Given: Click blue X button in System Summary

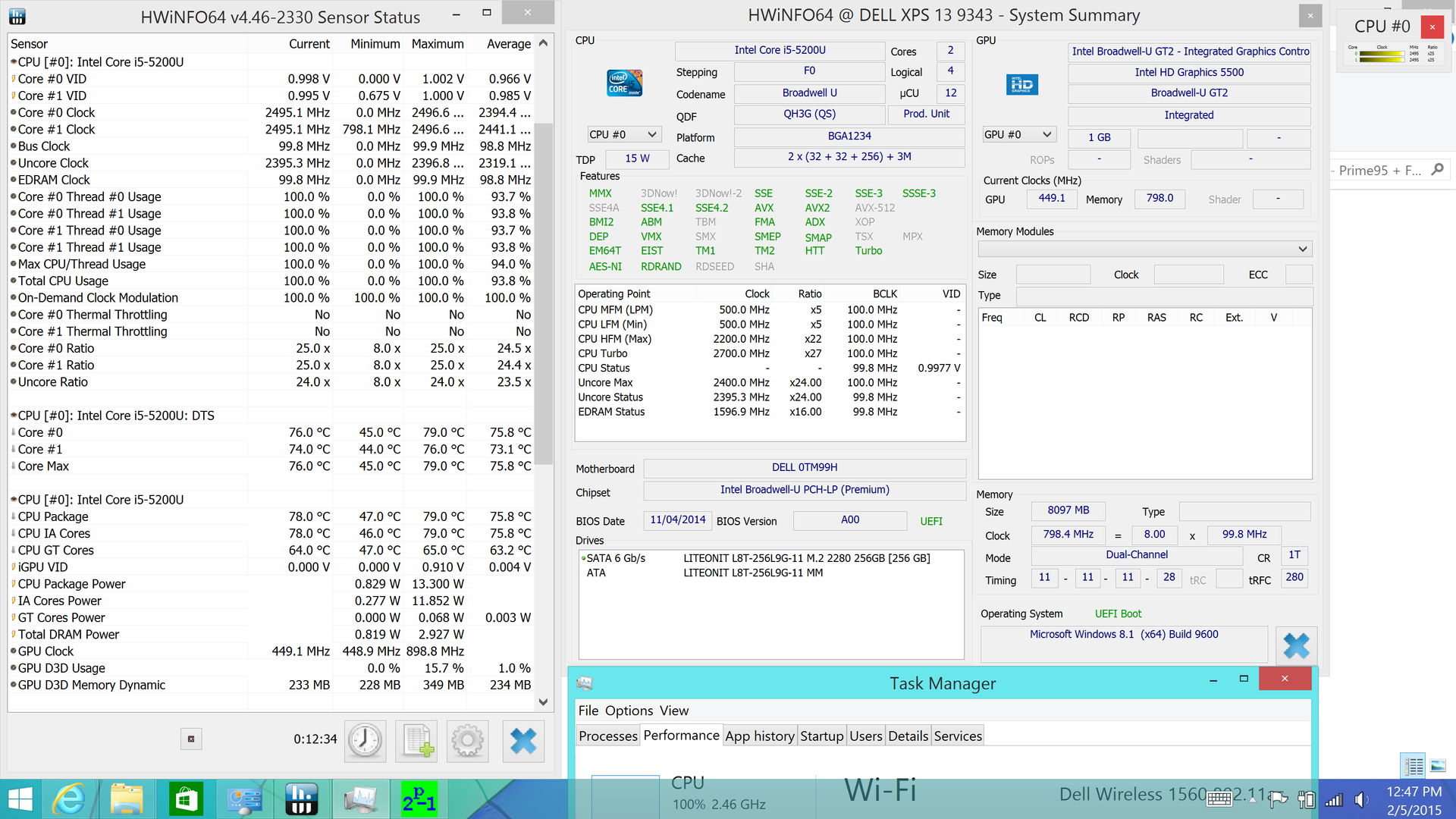Looking at the screenshot, I should pos(1295,645).
